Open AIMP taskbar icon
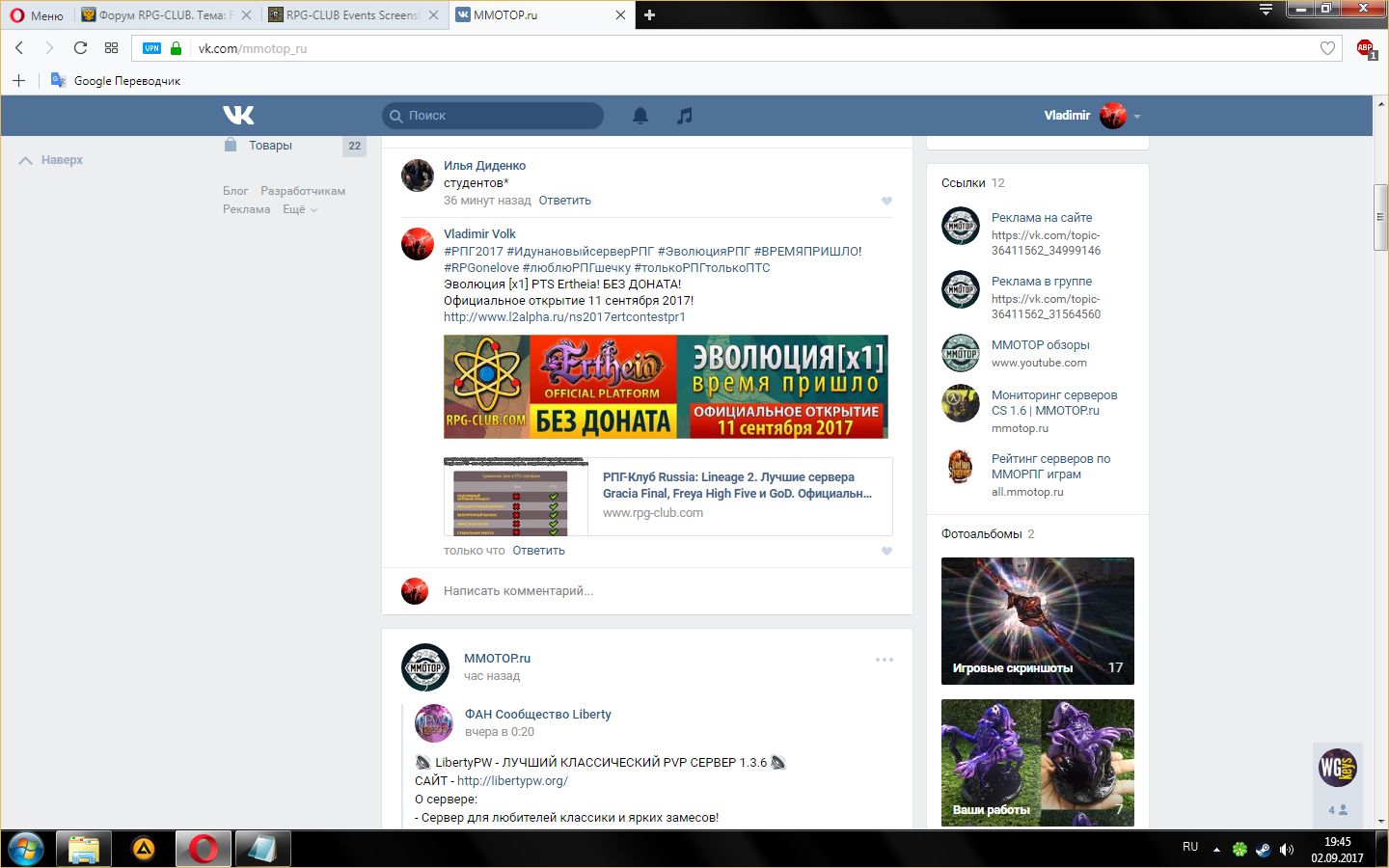1389x868 pixels. pyautogui.click(x=144, y=850)
